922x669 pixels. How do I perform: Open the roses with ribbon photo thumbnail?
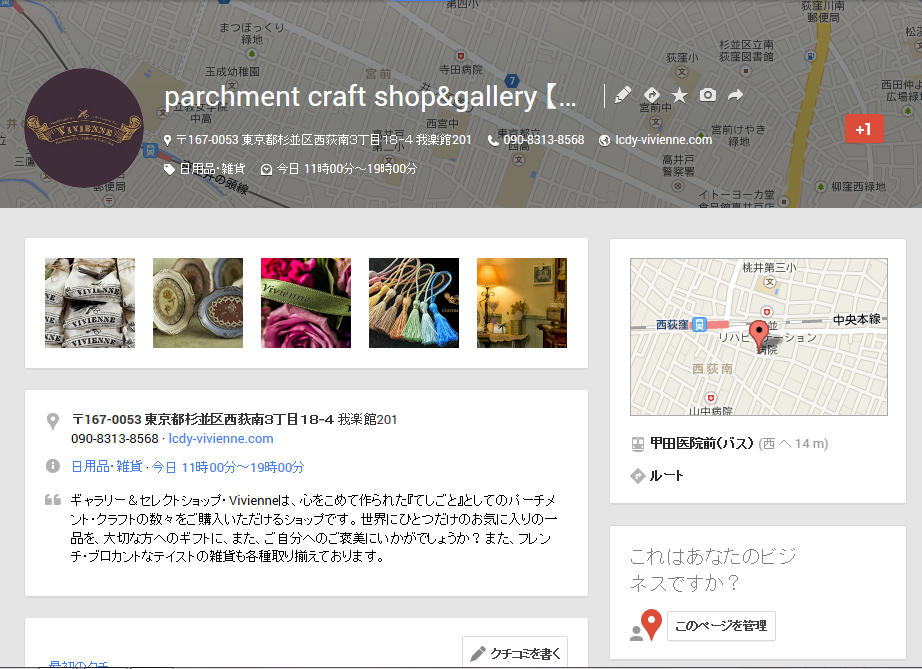(306, 303)
